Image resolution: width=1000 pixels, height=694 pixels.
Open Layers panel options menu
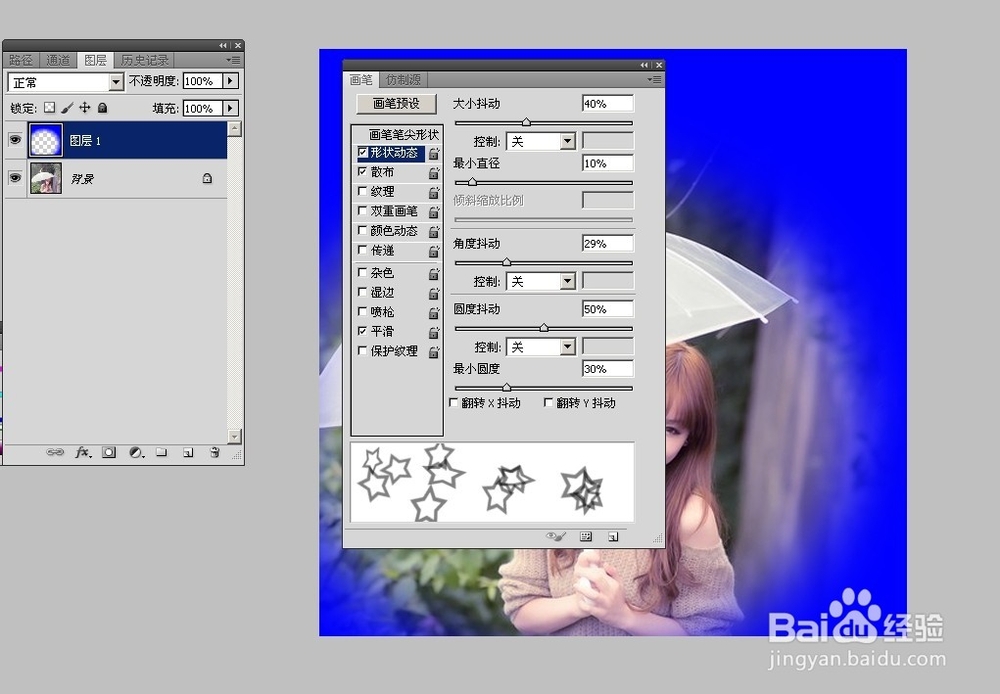[233, 60]
